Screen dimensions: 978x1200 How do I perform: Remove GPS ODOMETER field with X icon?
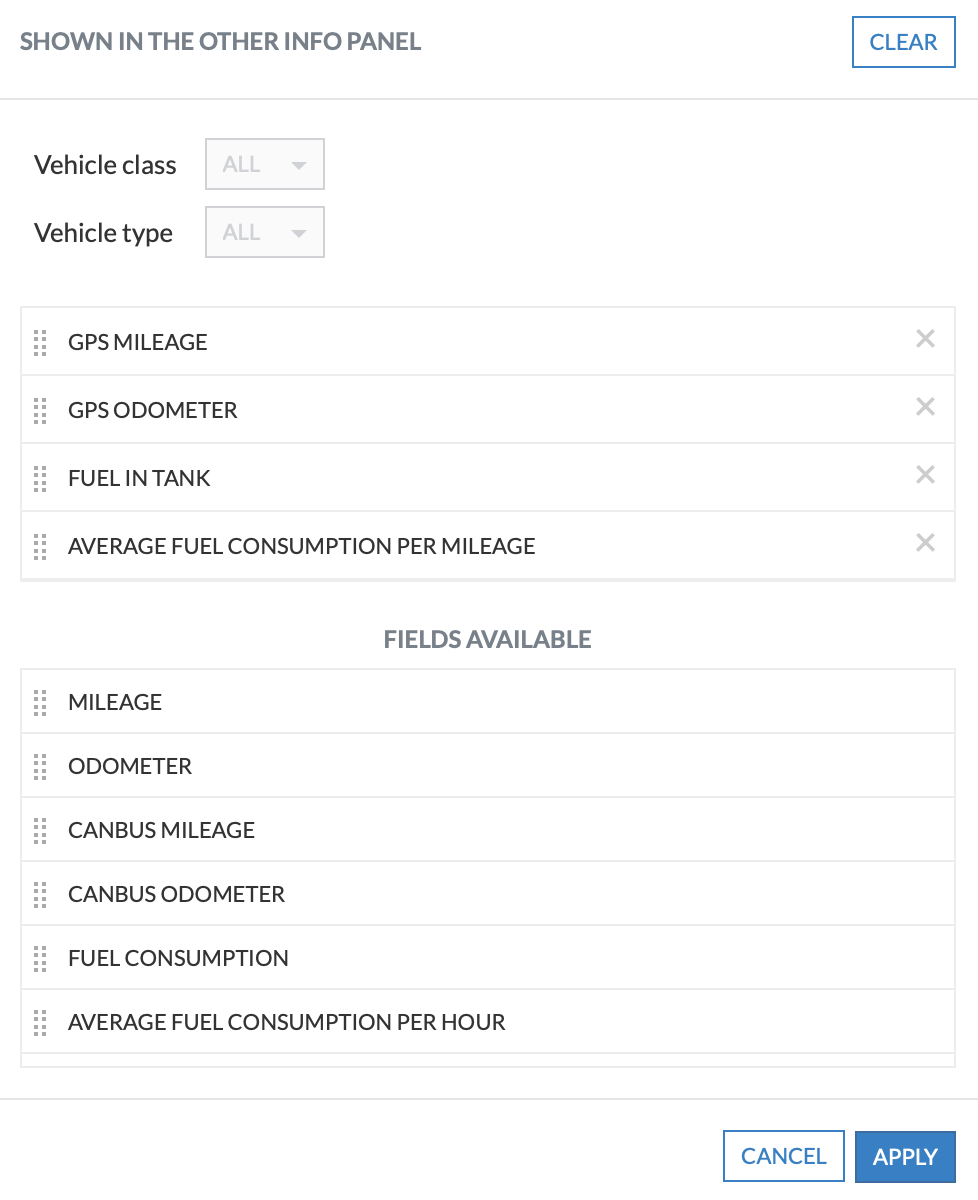coord(925,407)
